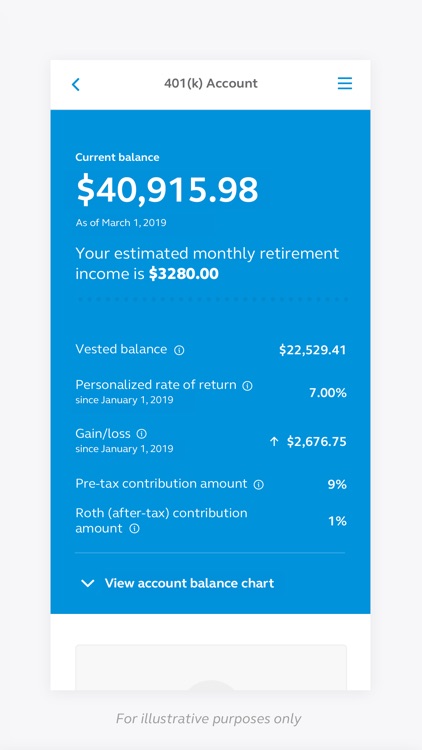Select the $2,676.75 gain amount
Screen dimensions: 422x750
click(x=317, y=441)
